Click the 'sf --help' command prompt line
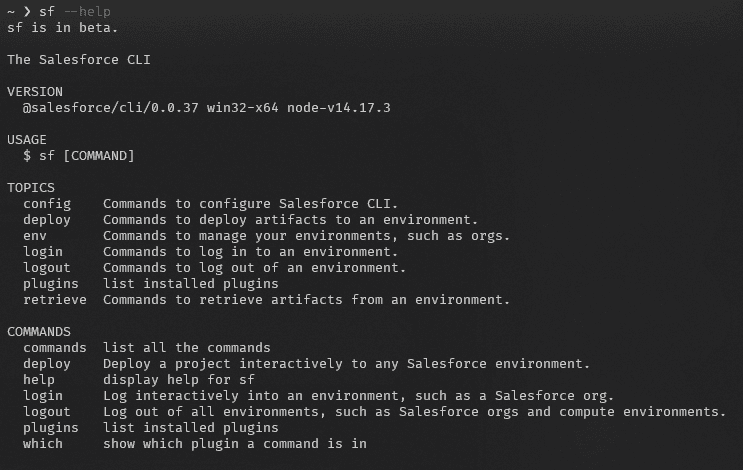 [59, 11]
